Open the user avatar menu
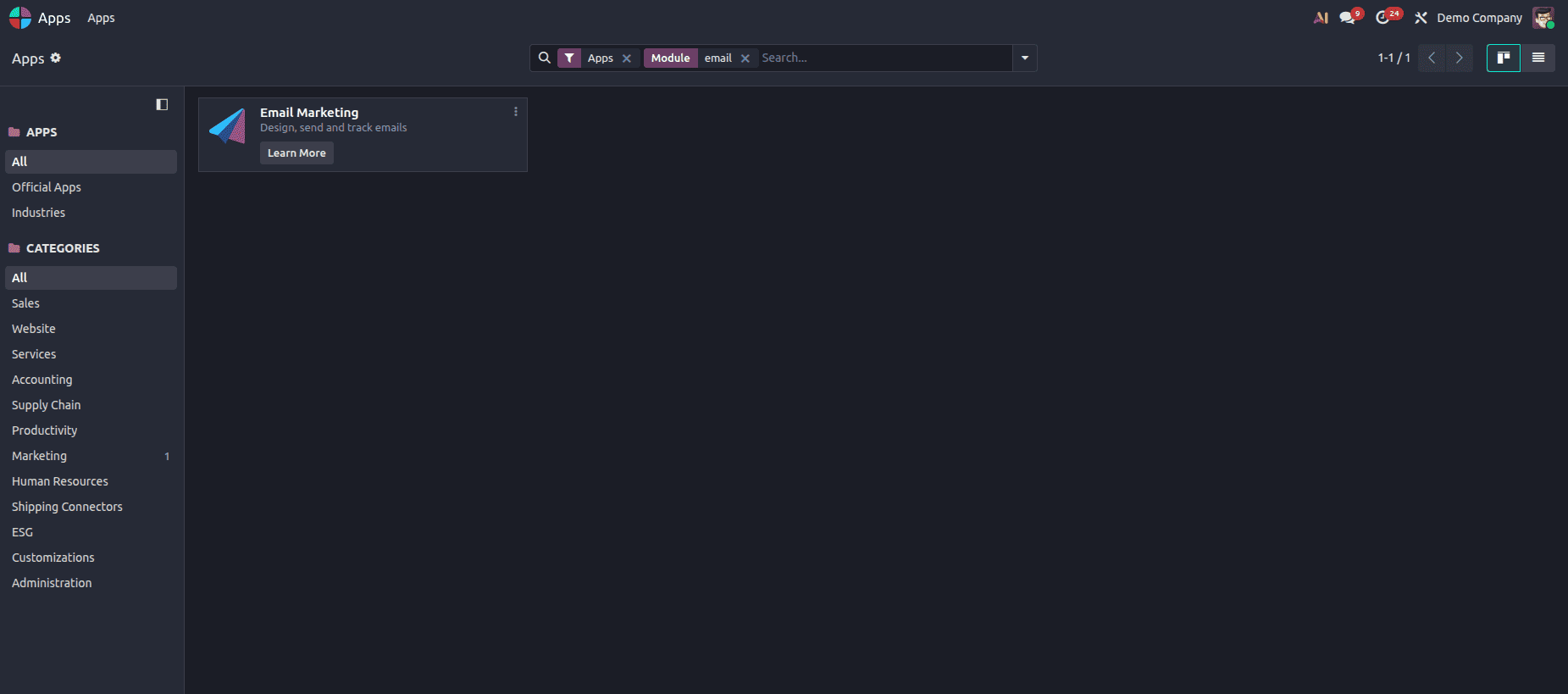Screen dimensions: 1568x694 pos(1543,18)
